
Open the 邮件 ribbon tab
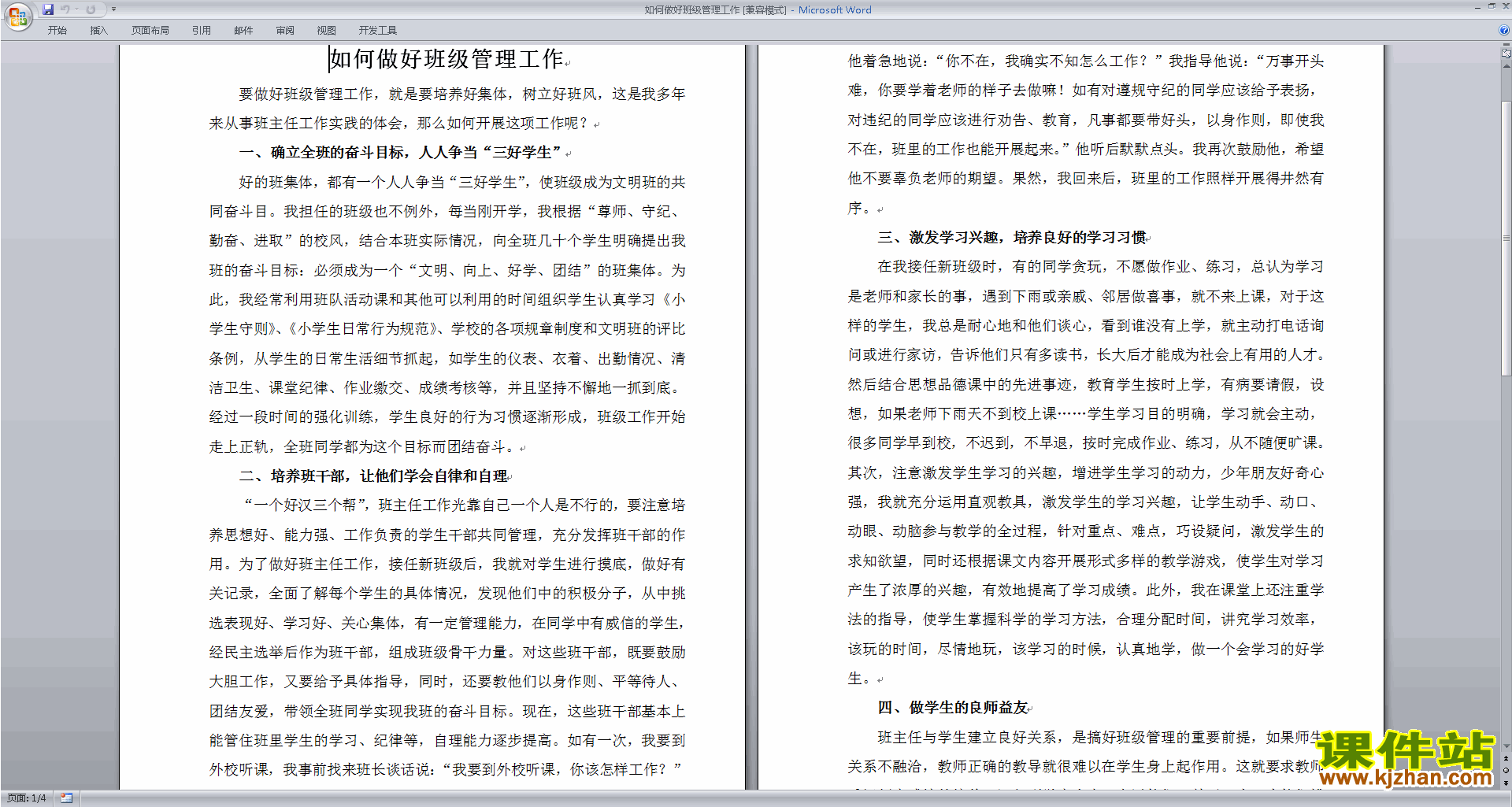[x=243, y=31]
